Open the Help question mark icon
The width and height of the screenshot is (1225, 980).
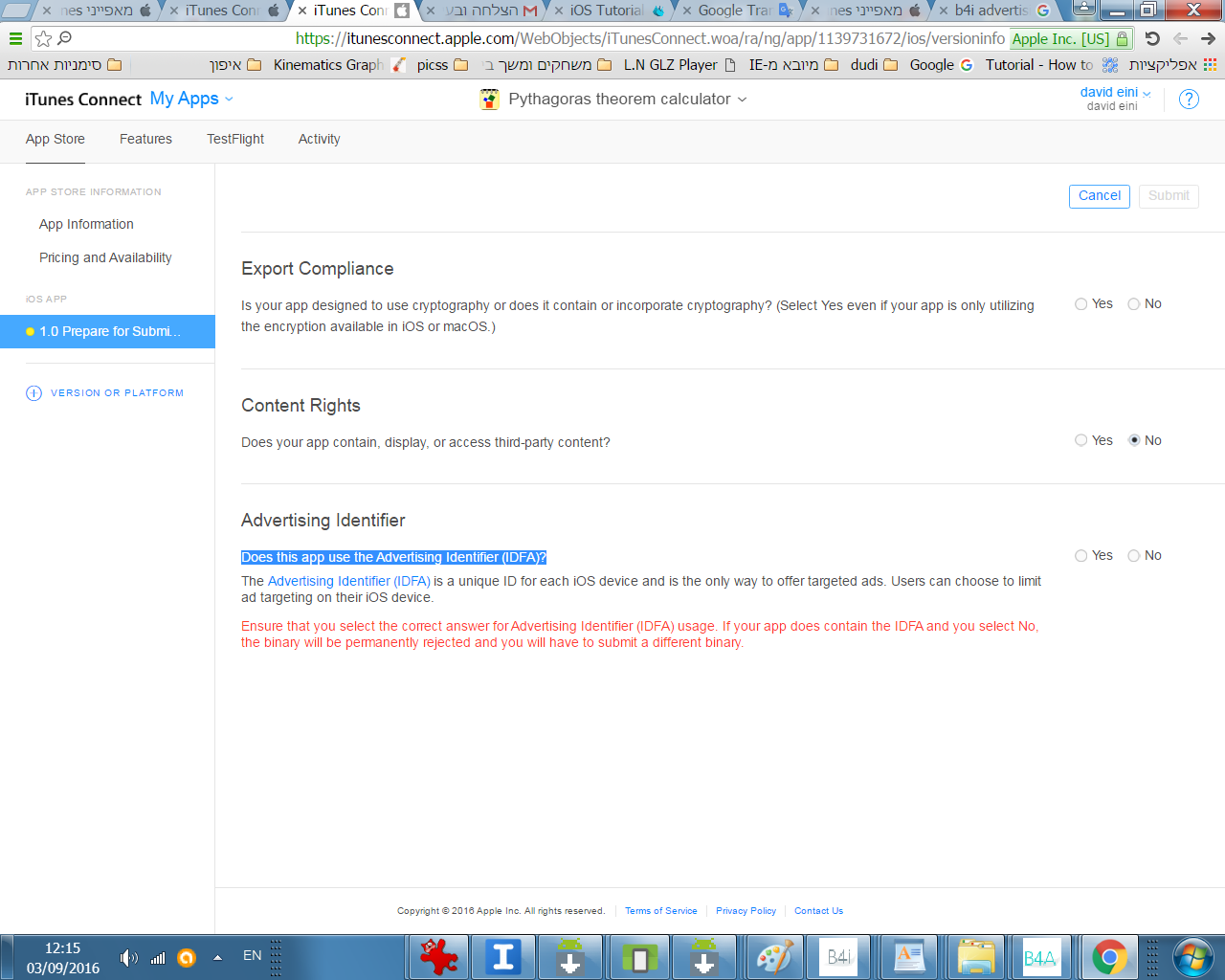click(1189, 99)
